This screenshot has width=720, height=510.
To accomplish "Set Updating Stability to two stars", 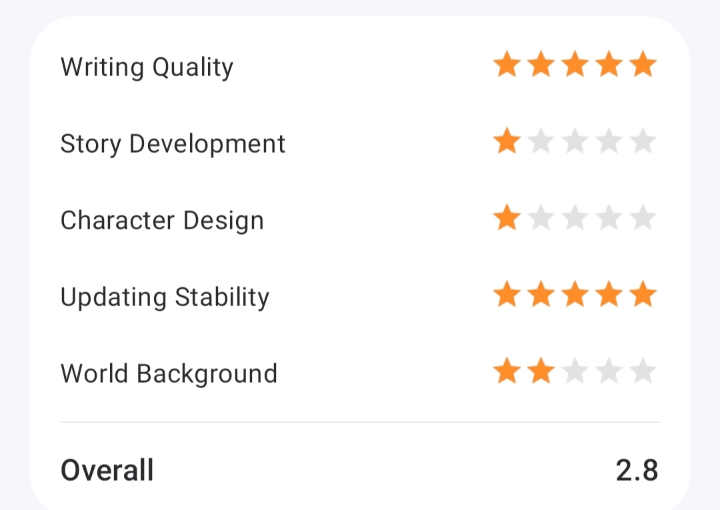I will [x=541, y=294].
